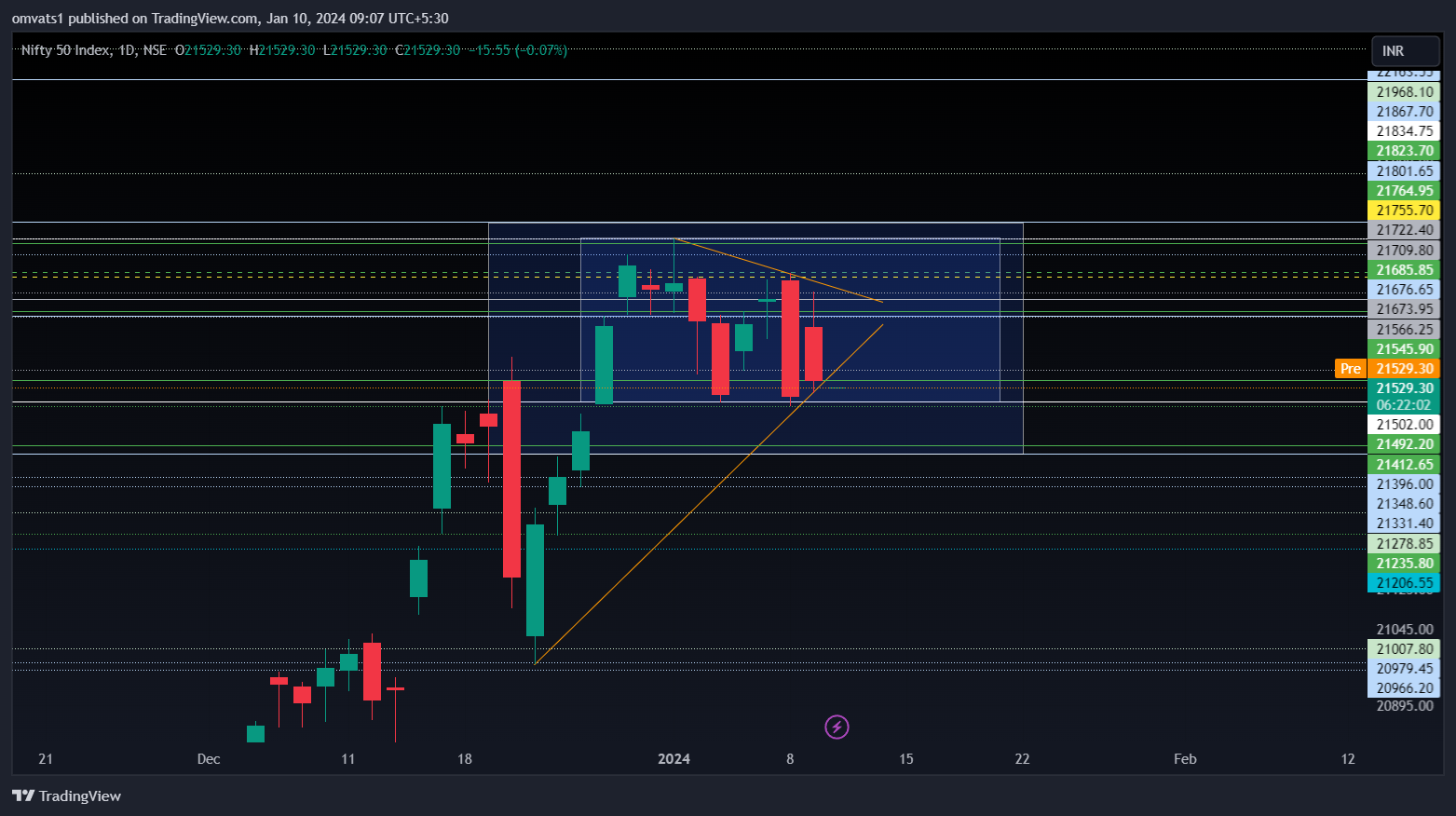Click date 15 on the time axis
Viewport: 1456px width, 816px height.
pyautogui.click(x=906, y=759)
